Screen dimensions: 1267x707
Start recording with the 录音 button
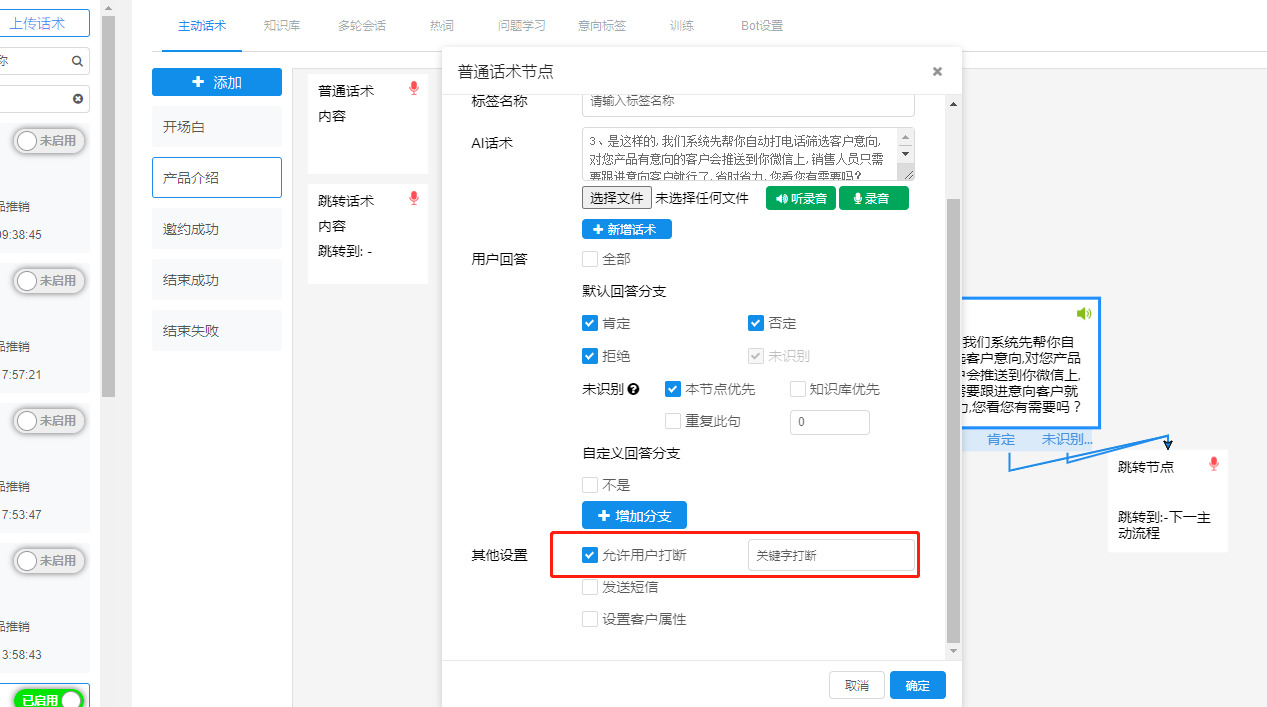click(x=872, y=197)
